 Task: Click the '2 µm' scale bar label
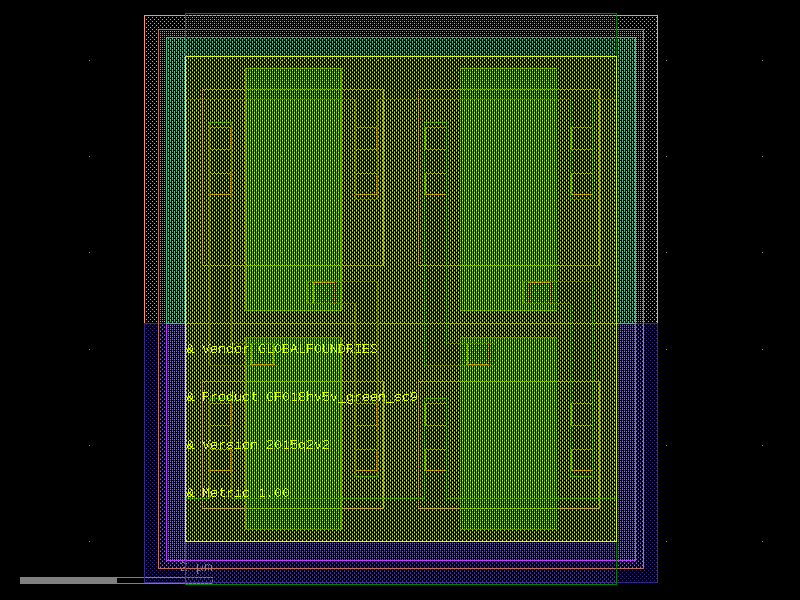point(196,568)
